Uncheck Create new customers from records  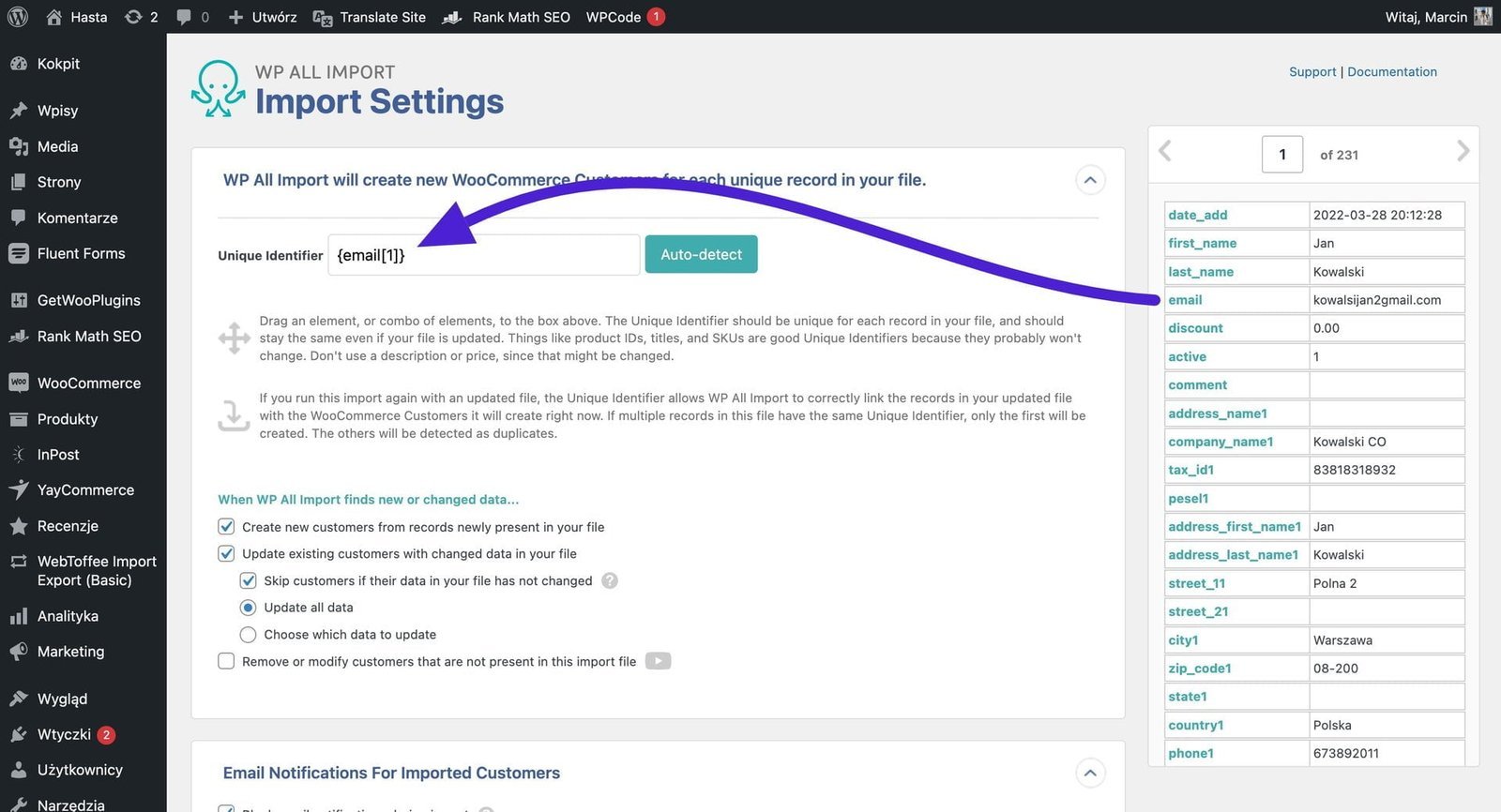(x=226, y=527)
